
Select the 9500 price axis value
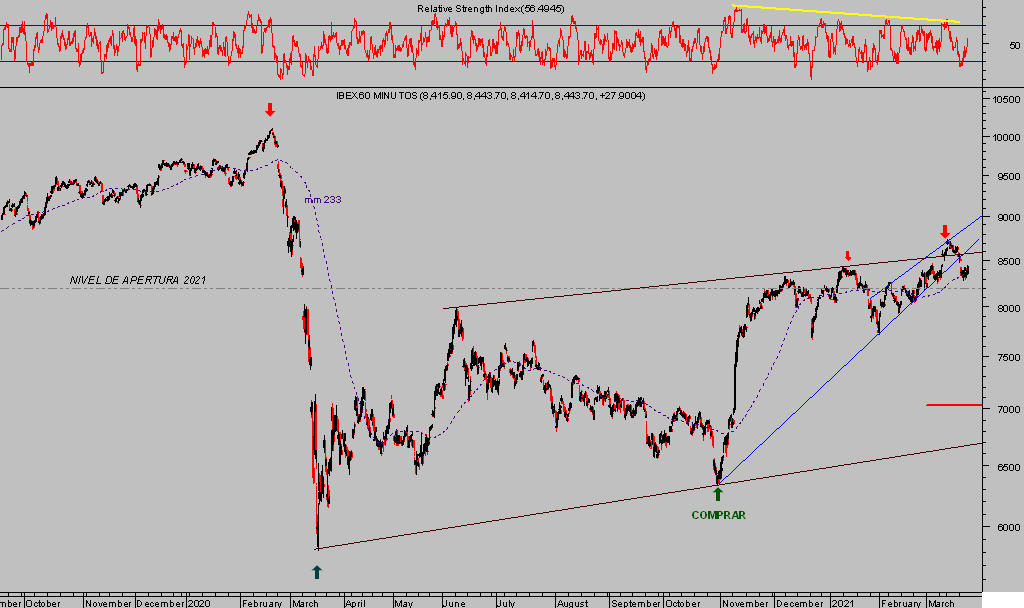click(x=1008, y=177)
